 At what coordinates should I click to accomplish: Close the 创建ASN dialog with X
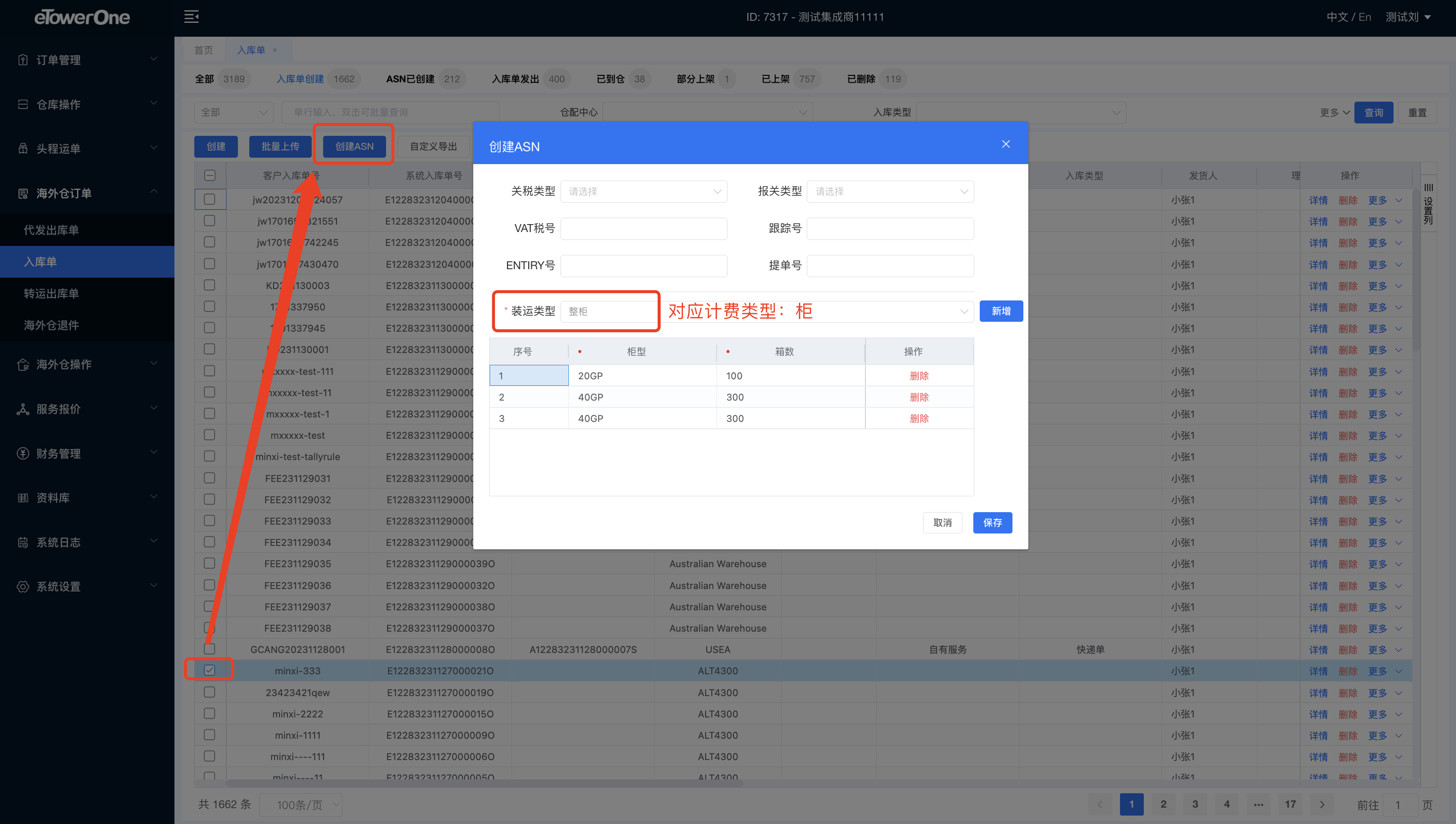click(x=1005, y=144)
